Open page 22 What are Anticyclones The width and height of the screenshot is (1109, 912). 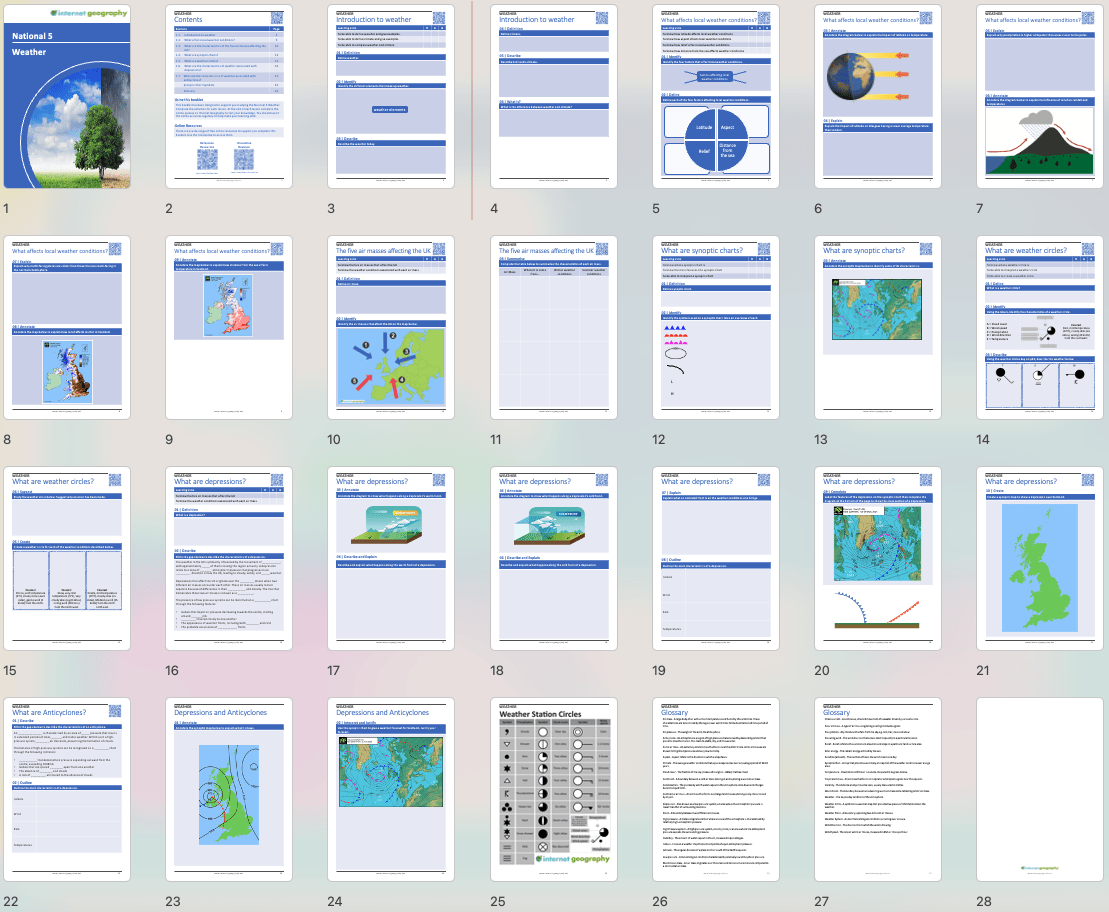click(x=66, y=788)
